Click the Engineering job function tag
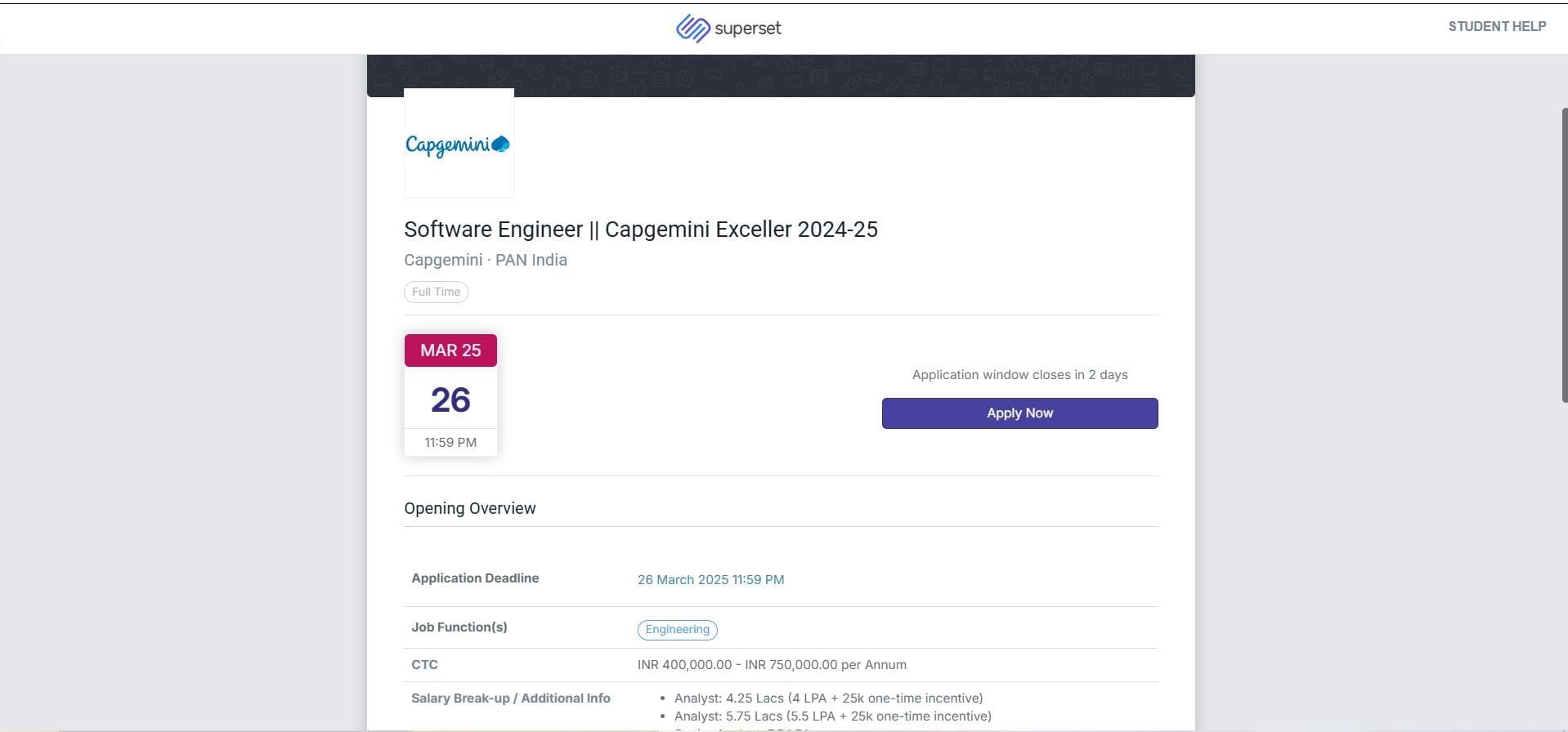Image resolution: width=1568 pixels, height=732 pixels. coord(677,630)
